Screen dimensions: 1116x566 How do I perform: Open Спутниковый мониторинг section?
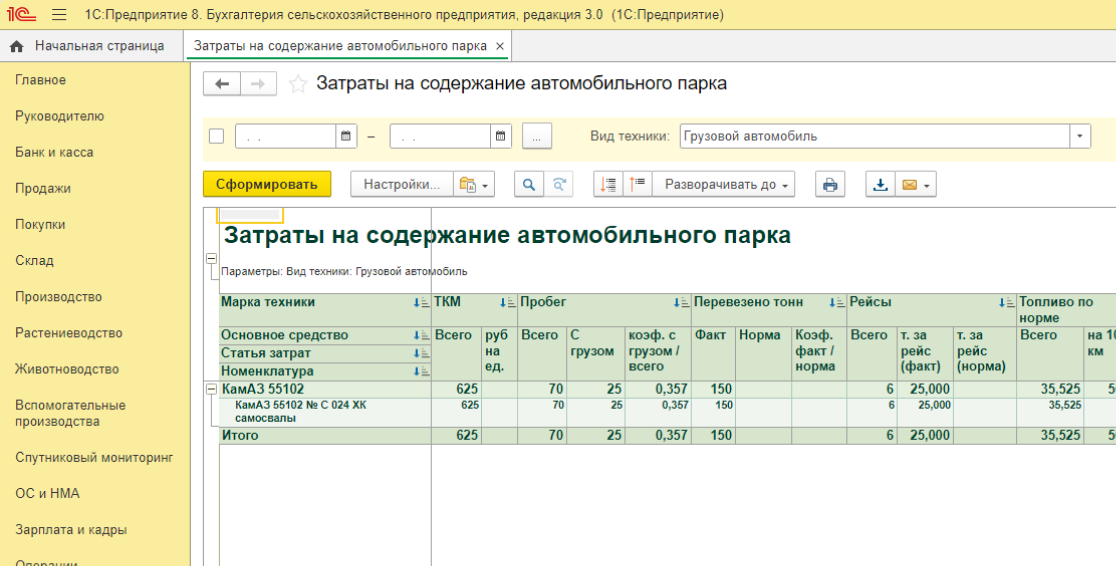point(94,458)
